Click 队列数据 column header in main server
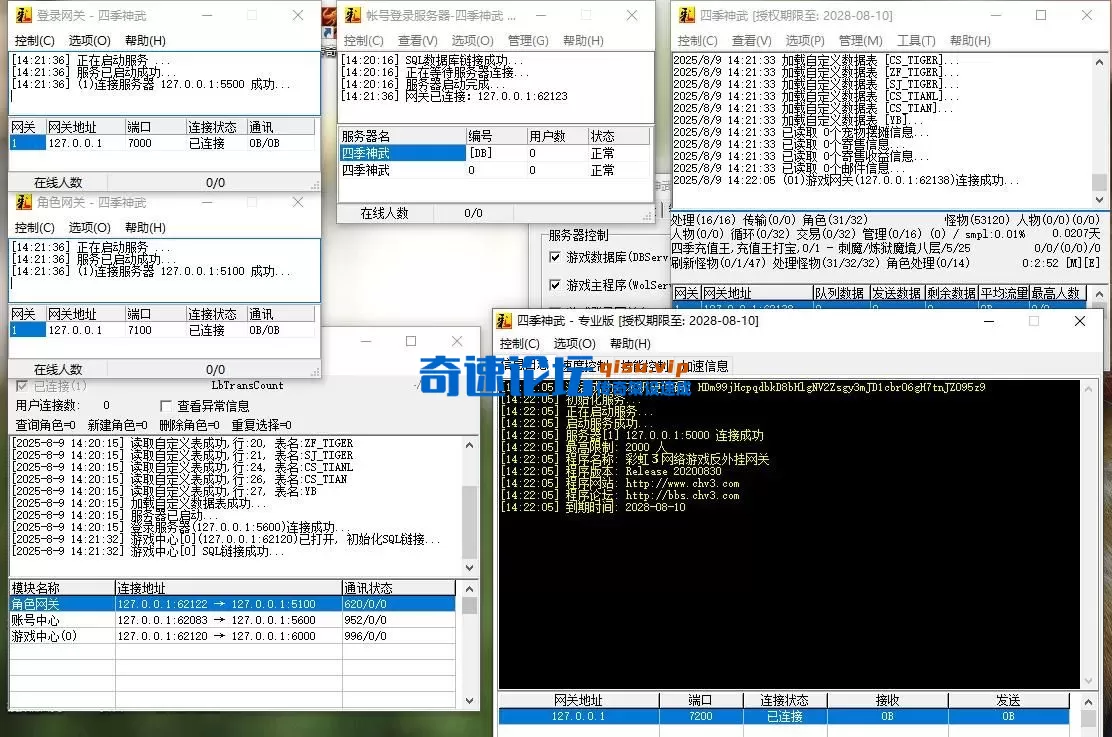 tap(840, 293)
